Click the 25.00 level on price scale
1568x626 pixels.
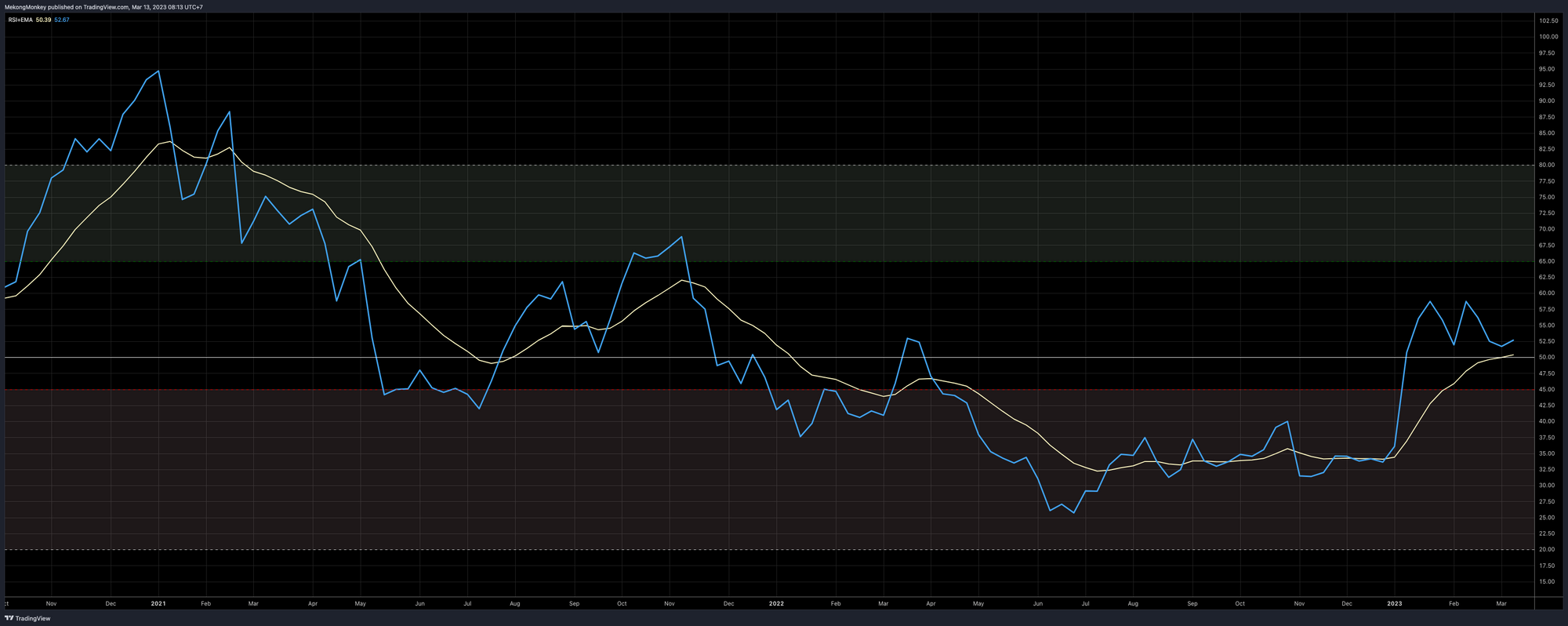(x=1548, y=518)
